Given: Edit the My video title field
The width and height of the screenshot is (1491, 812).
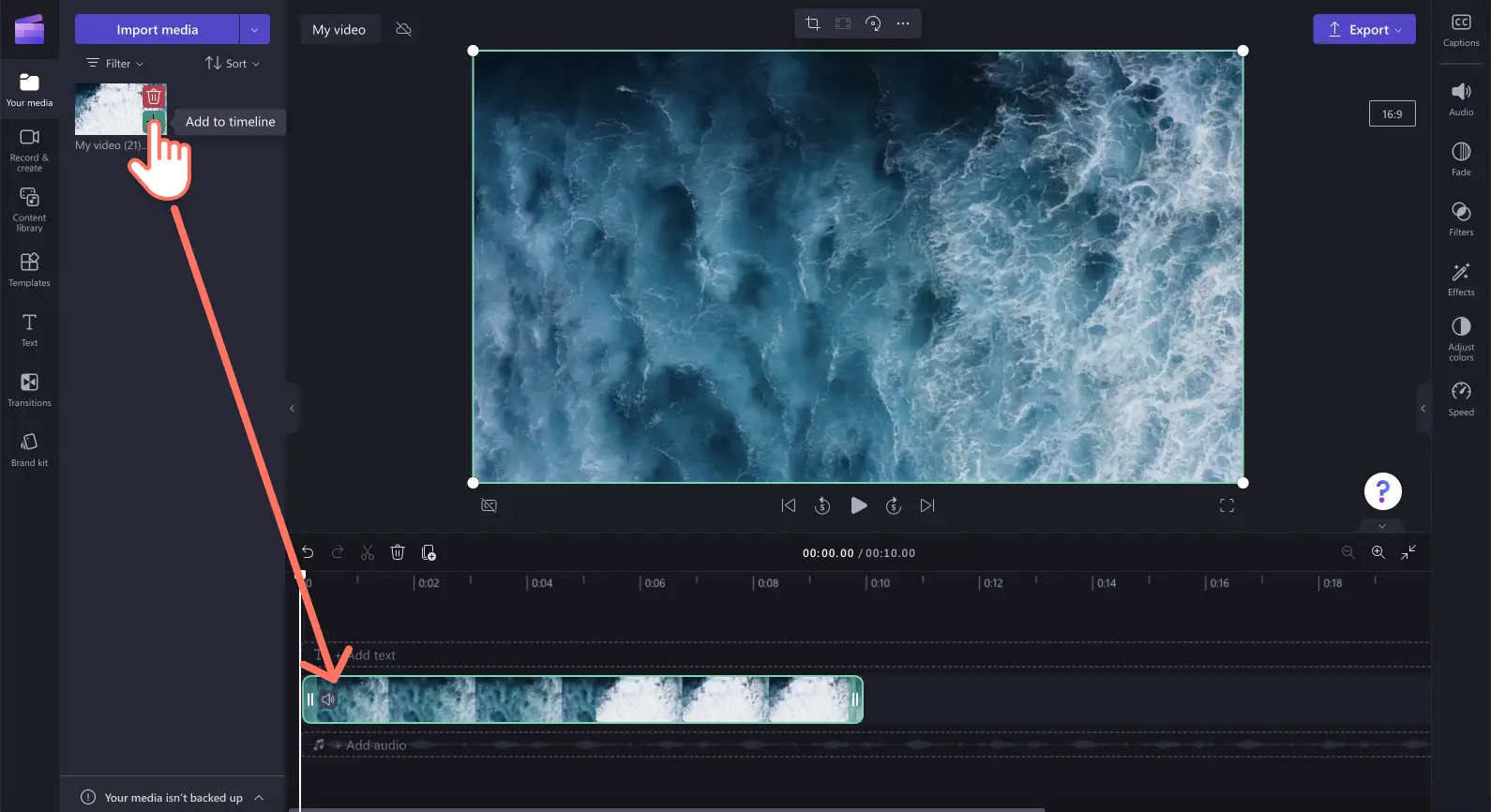Looking at the screenshot, I should click(339, 29).
